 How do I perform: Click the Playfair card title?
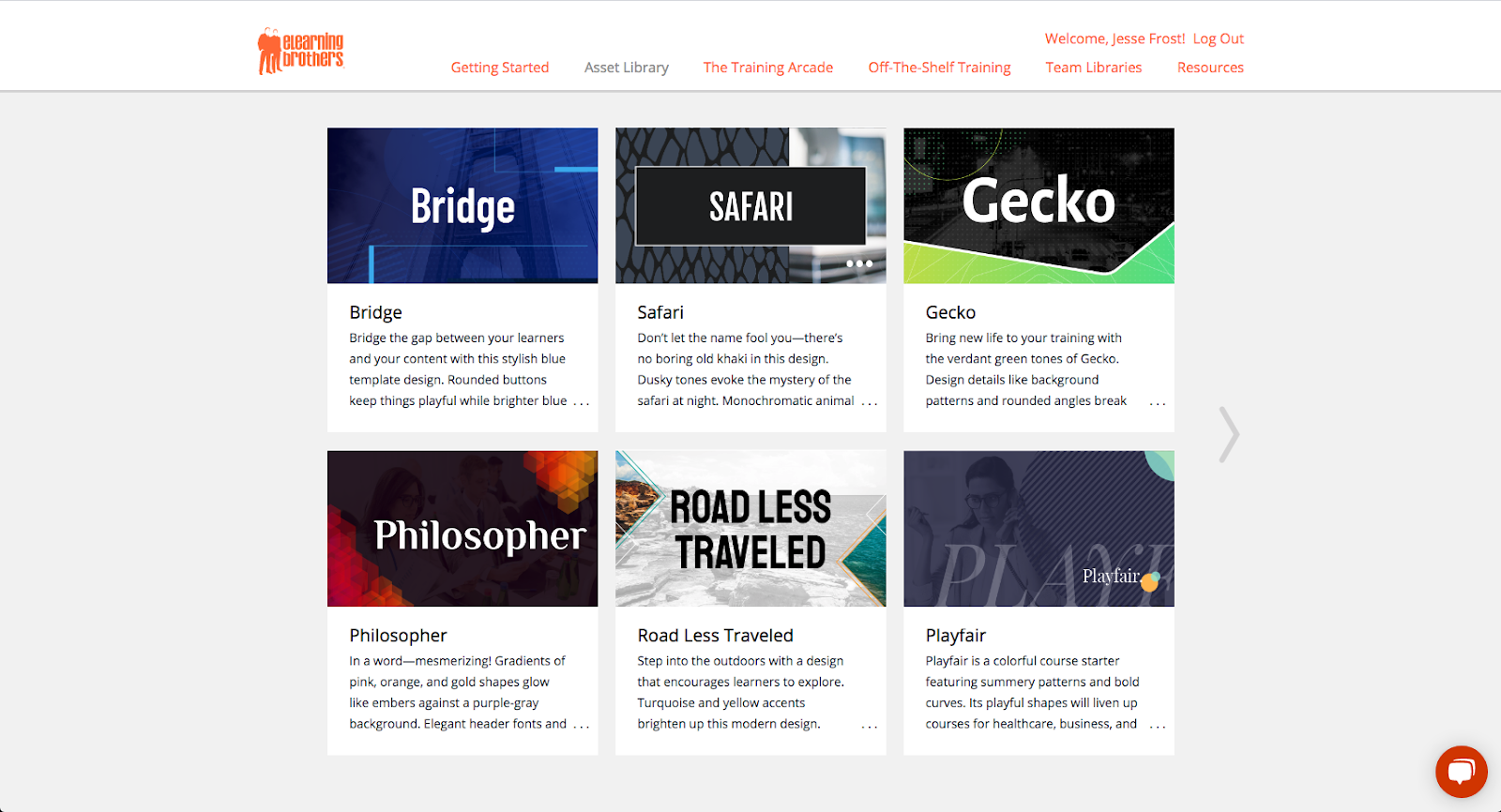(x=956, y=636)
